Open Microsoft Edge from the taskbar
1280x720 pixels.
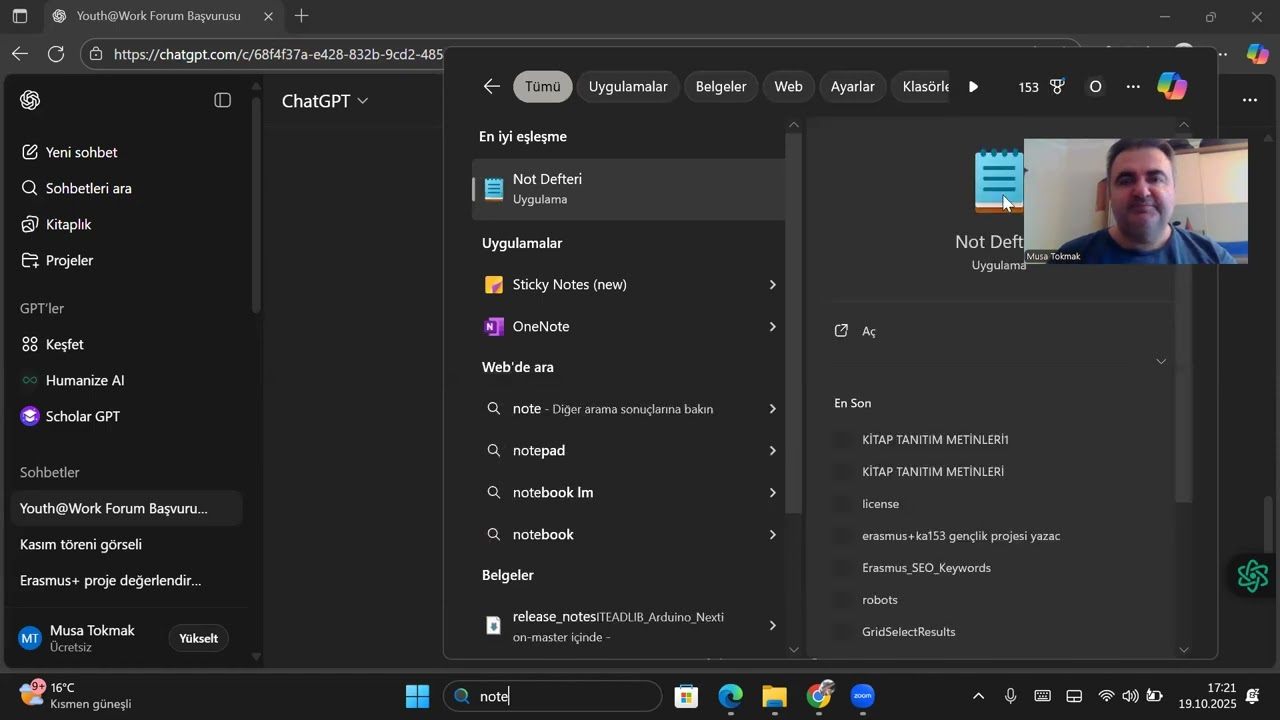pos(730,696)
